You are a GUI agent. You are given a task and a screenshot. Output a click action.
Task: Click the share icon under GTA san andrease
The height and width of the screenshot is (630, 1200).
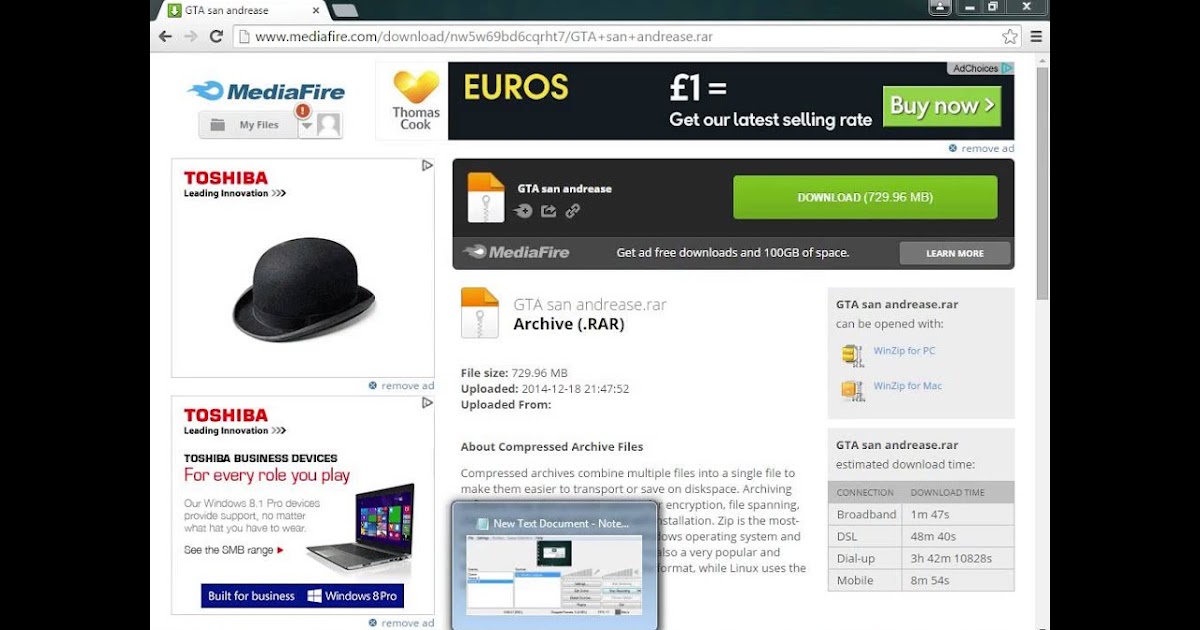(548, 211)
